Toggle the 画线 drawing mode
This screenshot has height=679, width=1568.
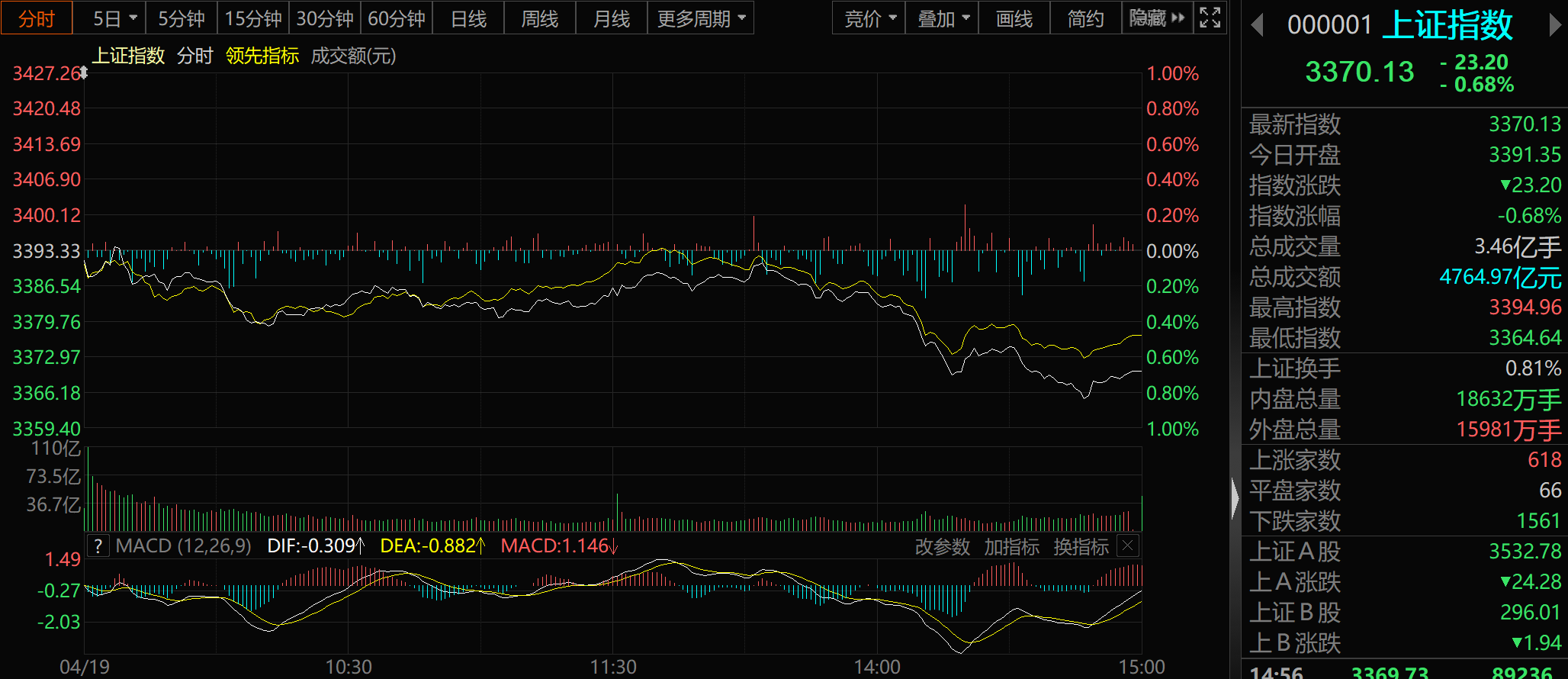click(x=1014, y=18)
